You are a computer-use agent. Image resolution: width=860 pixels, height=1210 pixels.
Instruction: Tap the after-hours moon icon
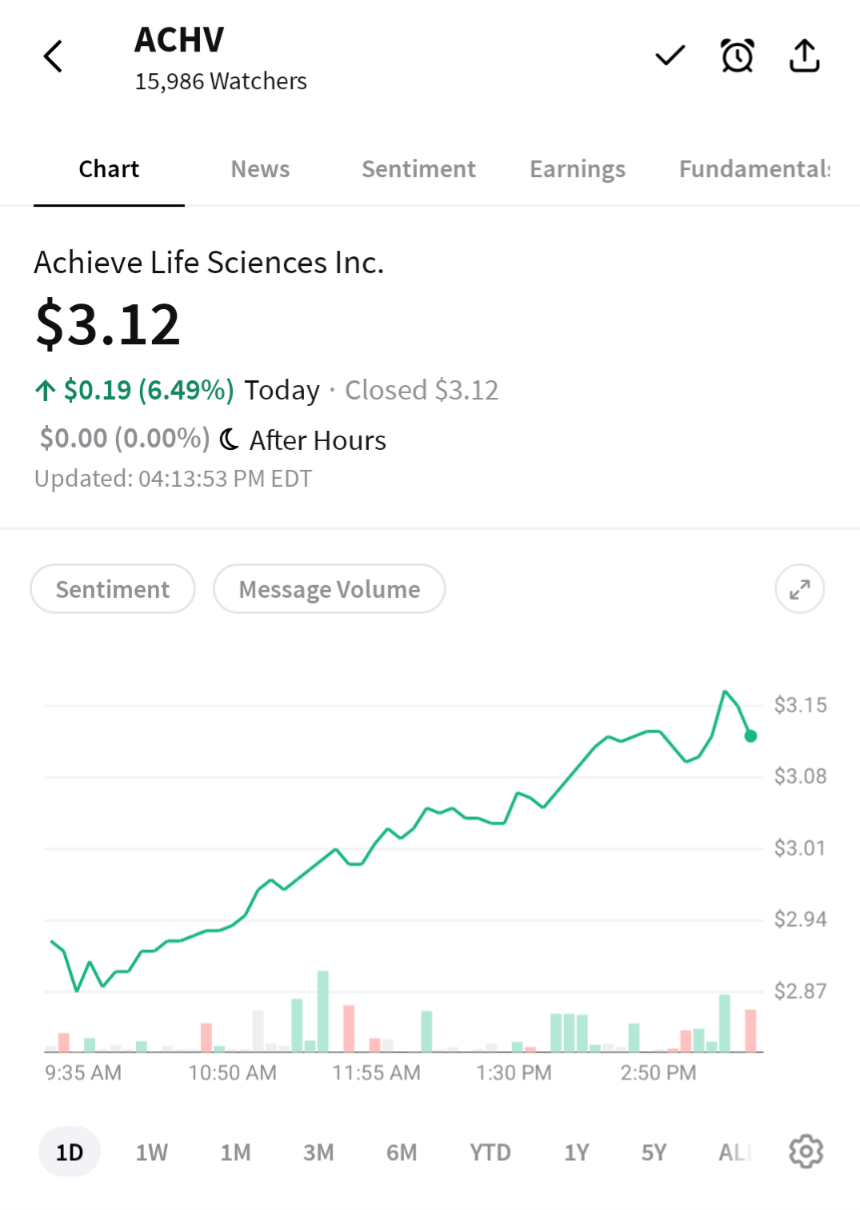coord(230,440)
